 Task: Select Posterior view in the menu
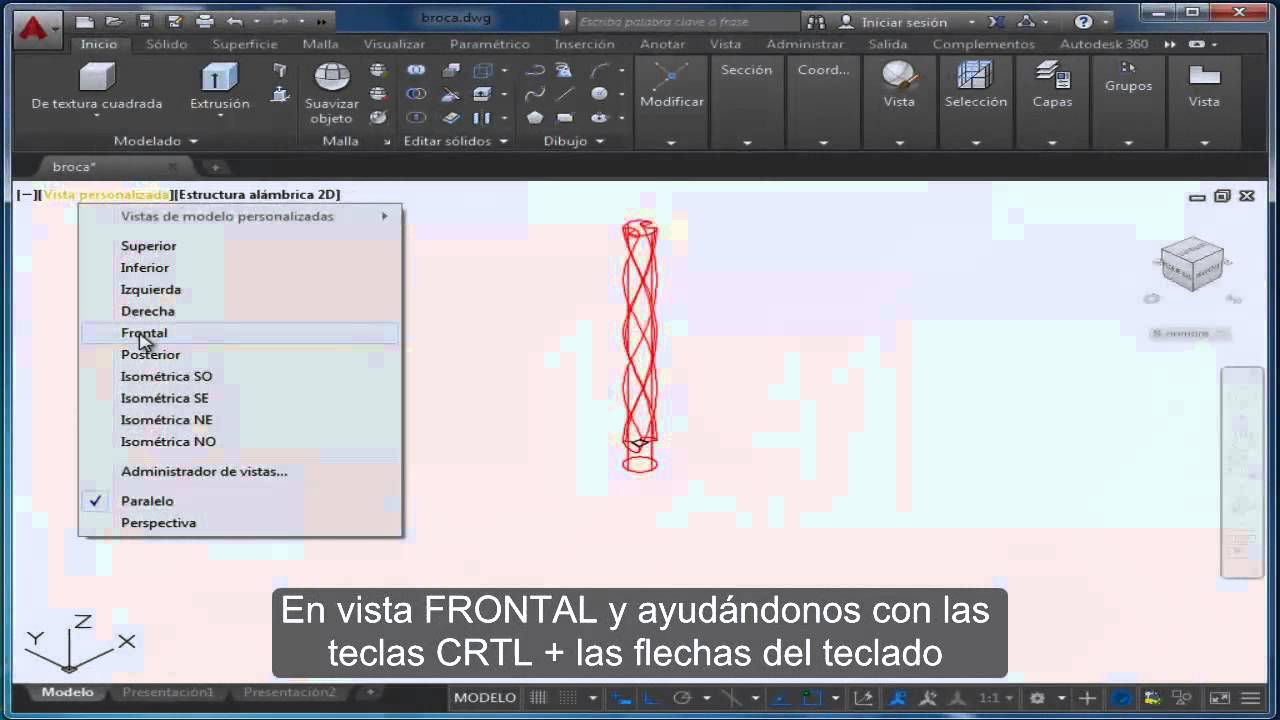pyautogui.click(x=240, y=355)
